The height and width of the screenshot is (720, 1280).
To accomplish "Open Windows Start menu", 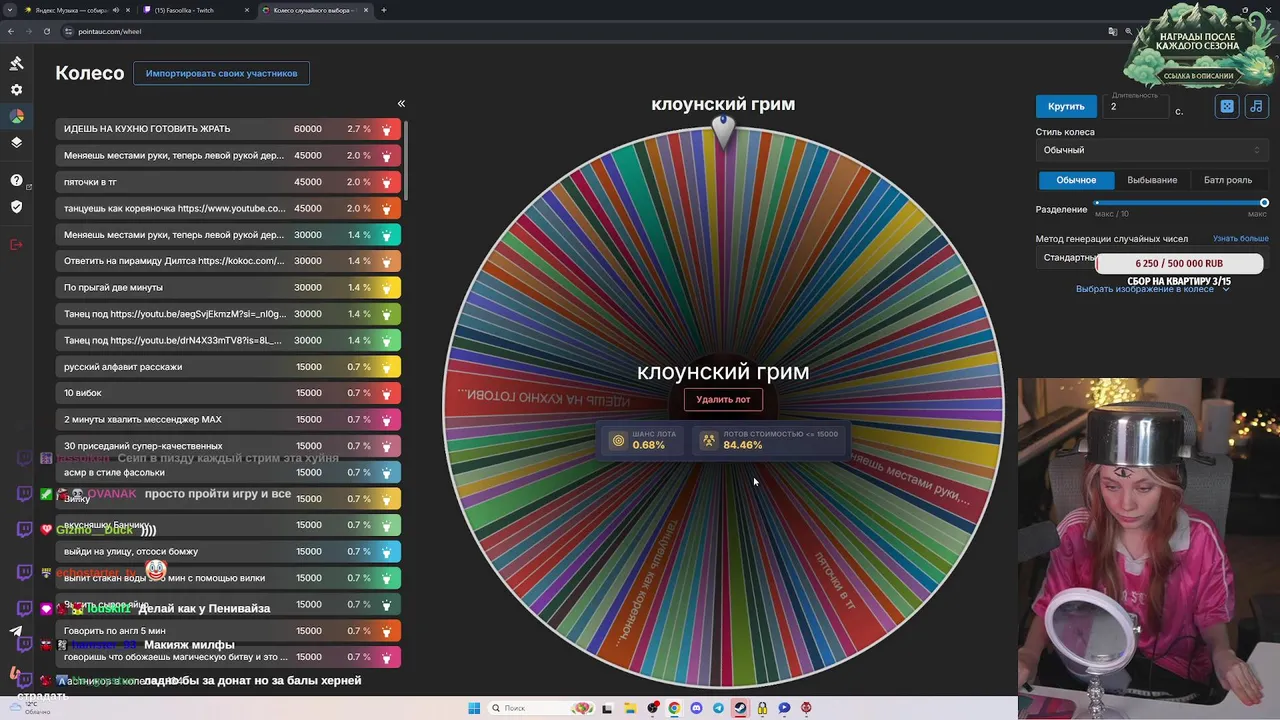I will (474, 708).
